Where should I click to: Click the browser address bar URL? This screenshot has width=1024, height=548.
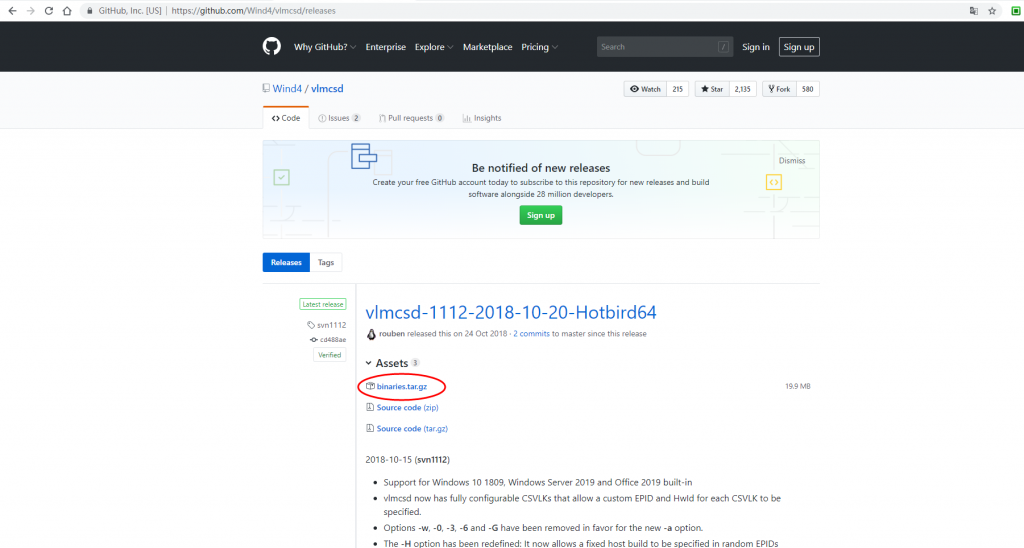(x=253, y=10)
